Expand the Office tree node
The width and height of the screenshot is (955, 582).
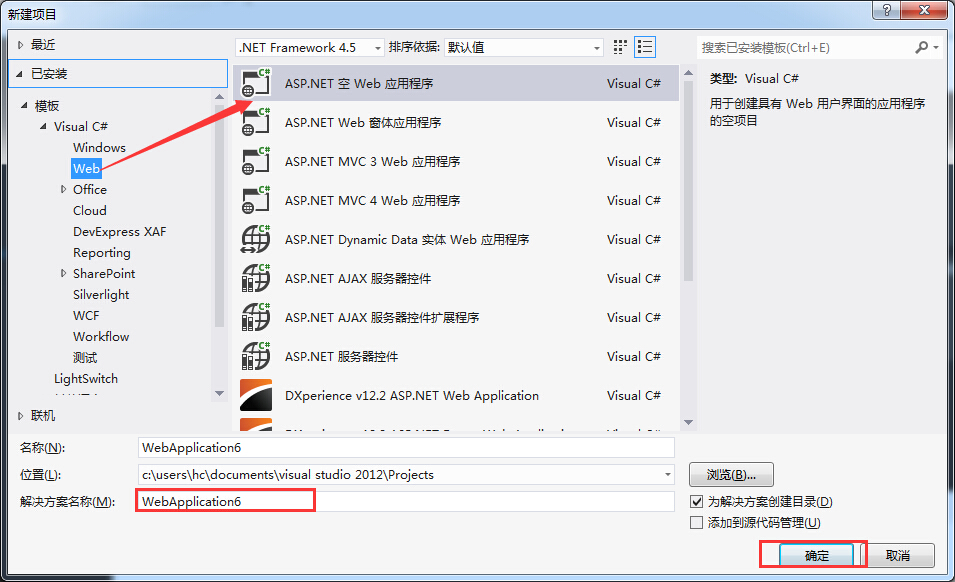63,189
